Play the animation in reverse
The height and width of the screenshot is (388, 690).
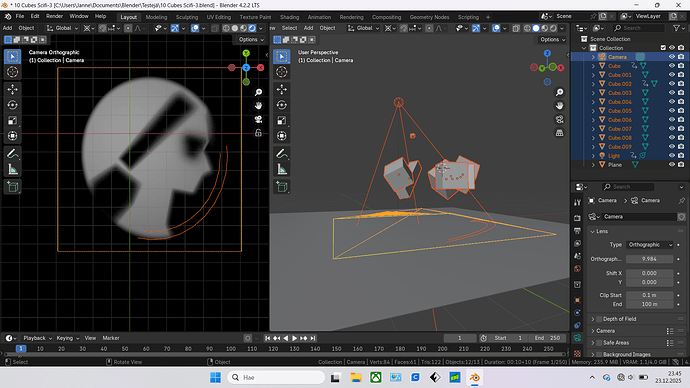(286, 338)
